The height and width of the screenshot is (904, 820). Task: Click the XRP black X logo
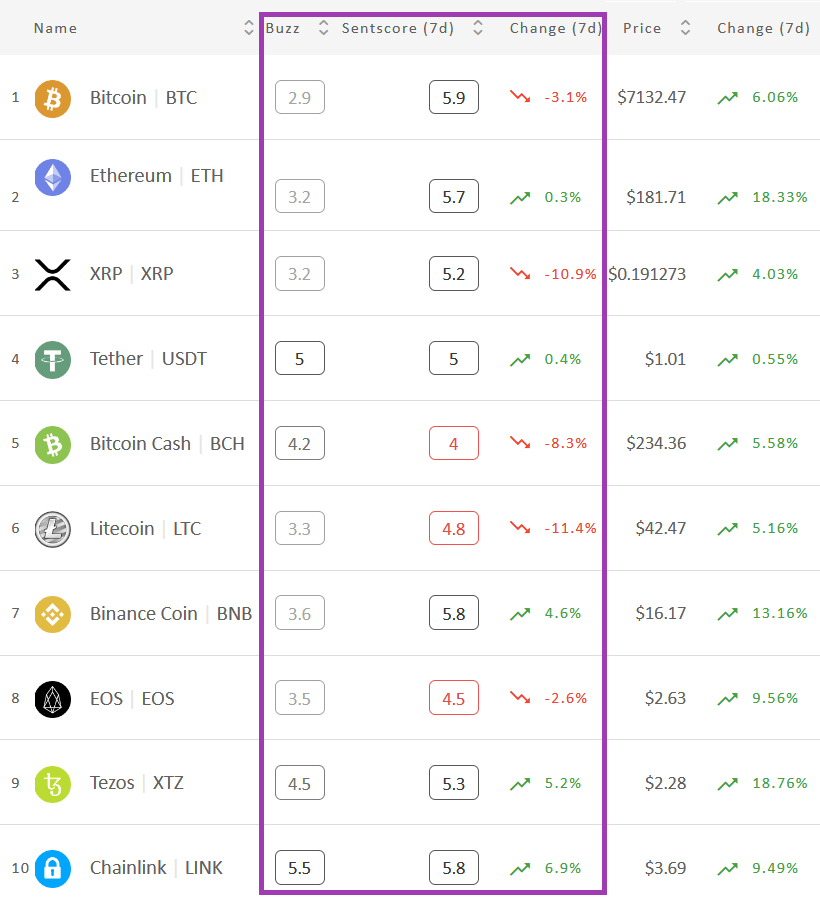pyautogui.click(x=52, y=274)
